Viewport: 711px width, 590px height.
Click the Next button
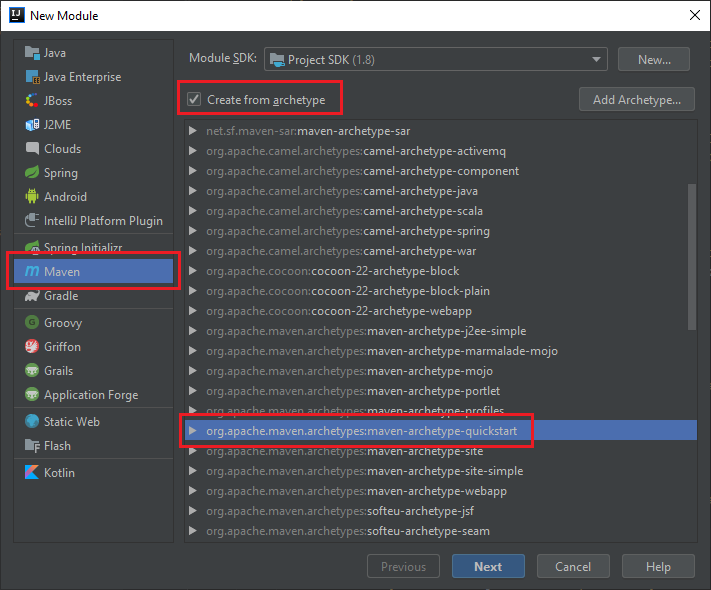coord(488,566)
